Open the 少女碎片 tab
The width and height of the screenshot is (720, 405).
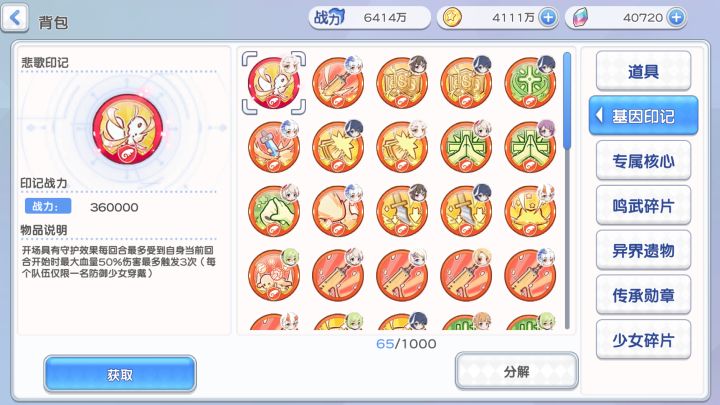[643, 340]
